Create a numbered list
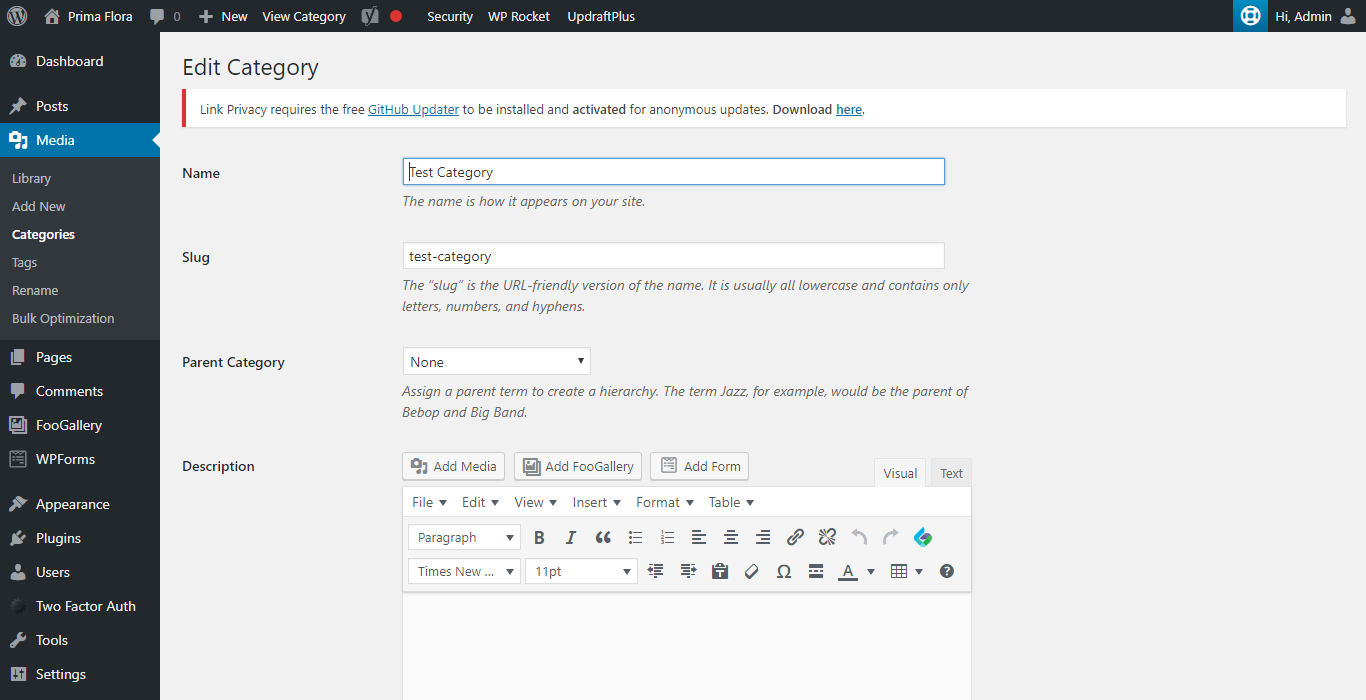Image resolution: width=1366 pixels, height=700 pixels. coord(667,538)
